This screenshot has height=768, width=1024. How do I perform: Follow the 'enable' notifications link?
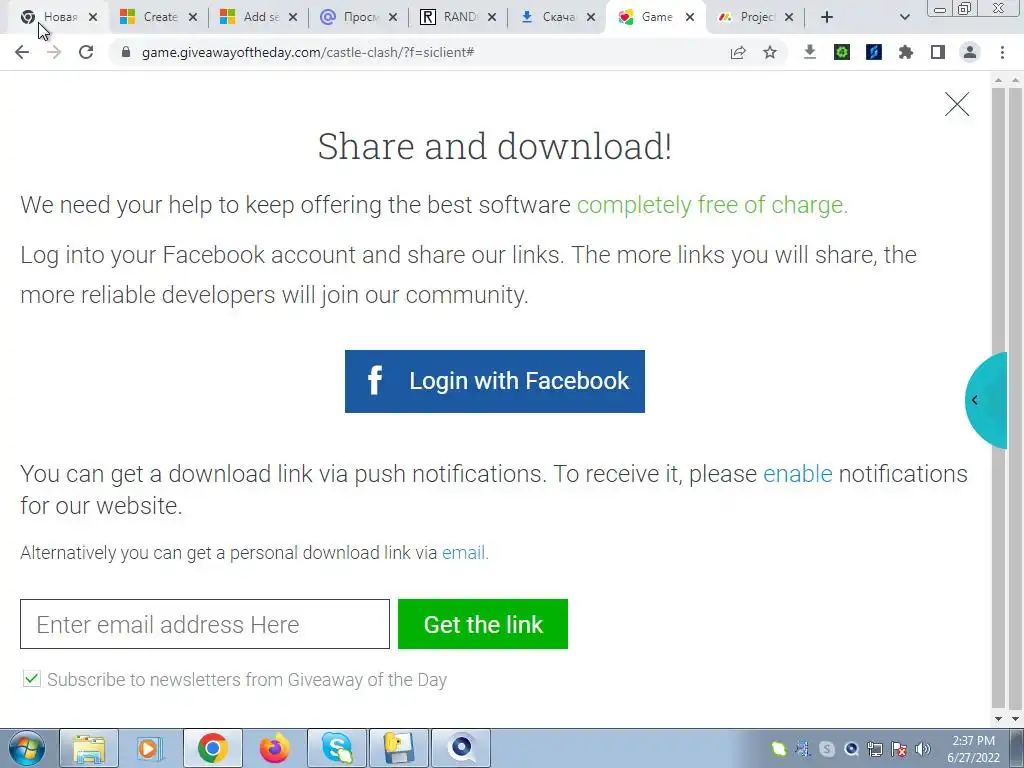tap(797, 473)
